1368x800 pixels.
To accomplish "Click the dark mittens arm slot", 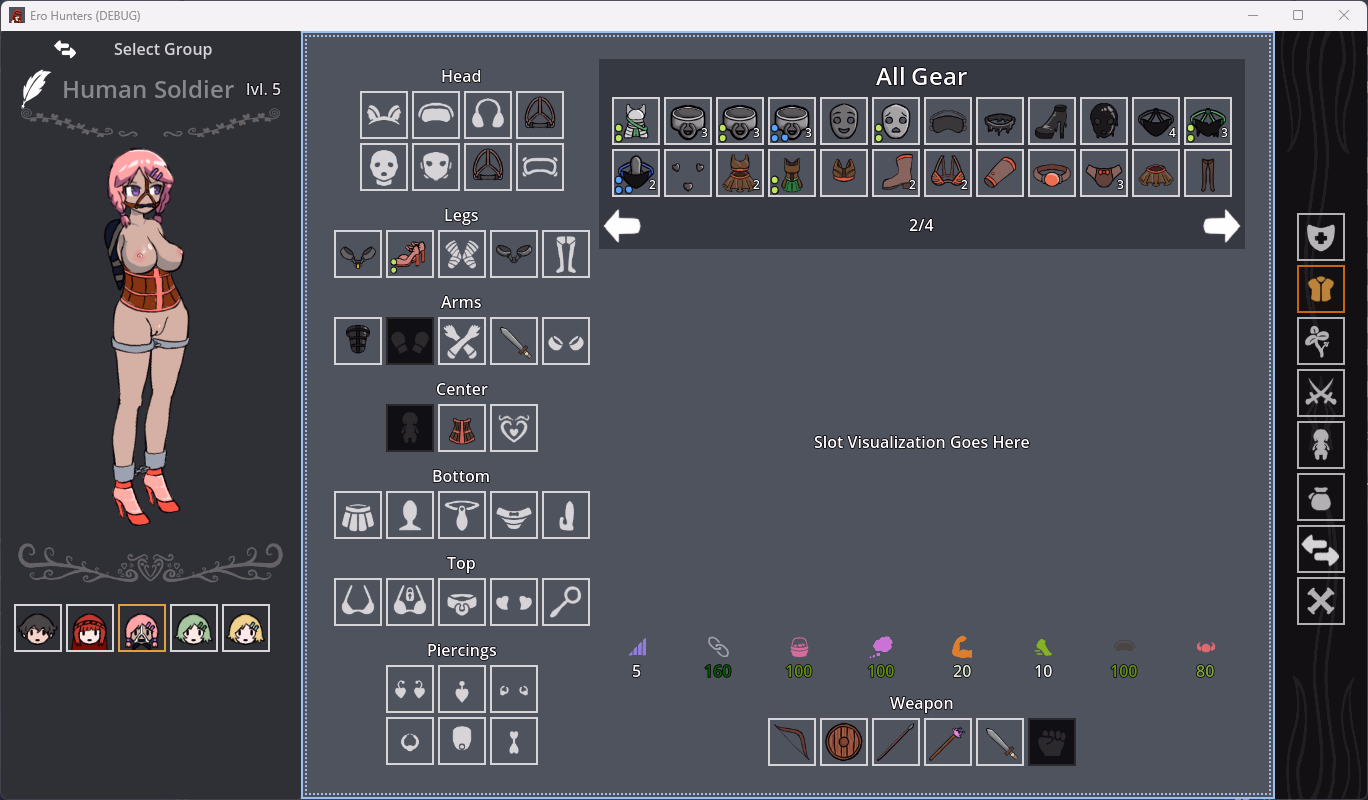I will 410,341.
